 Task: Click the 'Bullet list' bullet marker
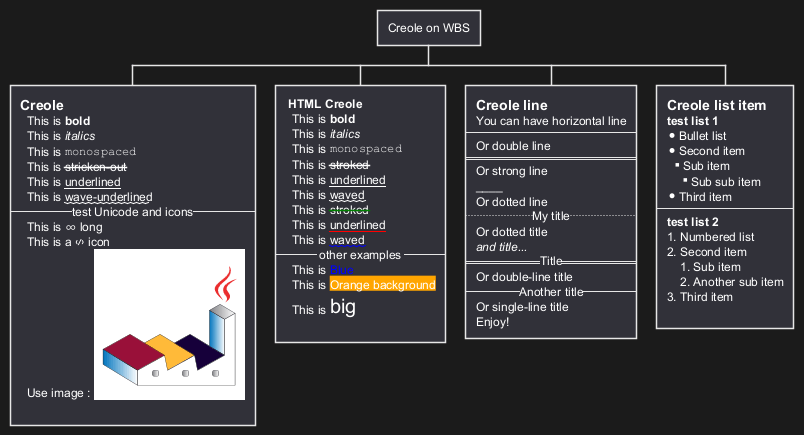pyautogui.click(x=672, y=136)
